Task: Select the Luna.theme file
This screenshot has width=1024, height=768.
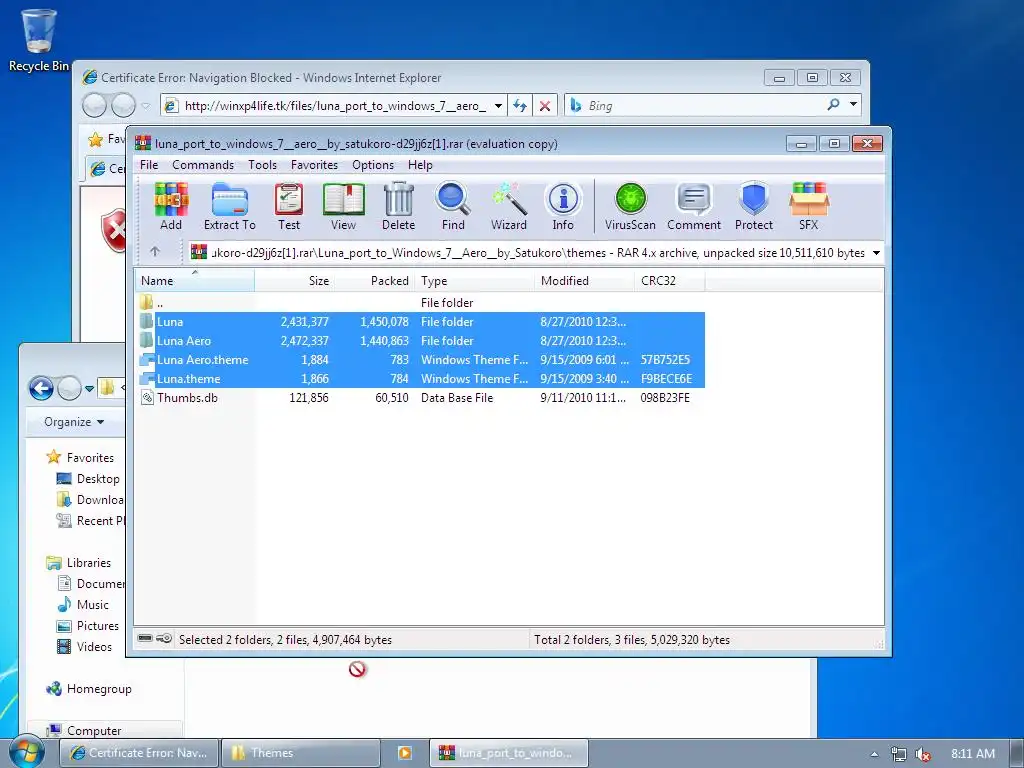Action: [x=421, y=378]
